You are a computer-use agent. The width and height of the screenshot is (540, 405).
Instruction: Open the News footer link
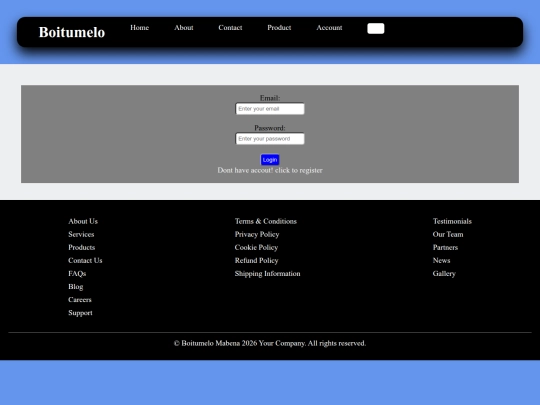tap(442, 260)
